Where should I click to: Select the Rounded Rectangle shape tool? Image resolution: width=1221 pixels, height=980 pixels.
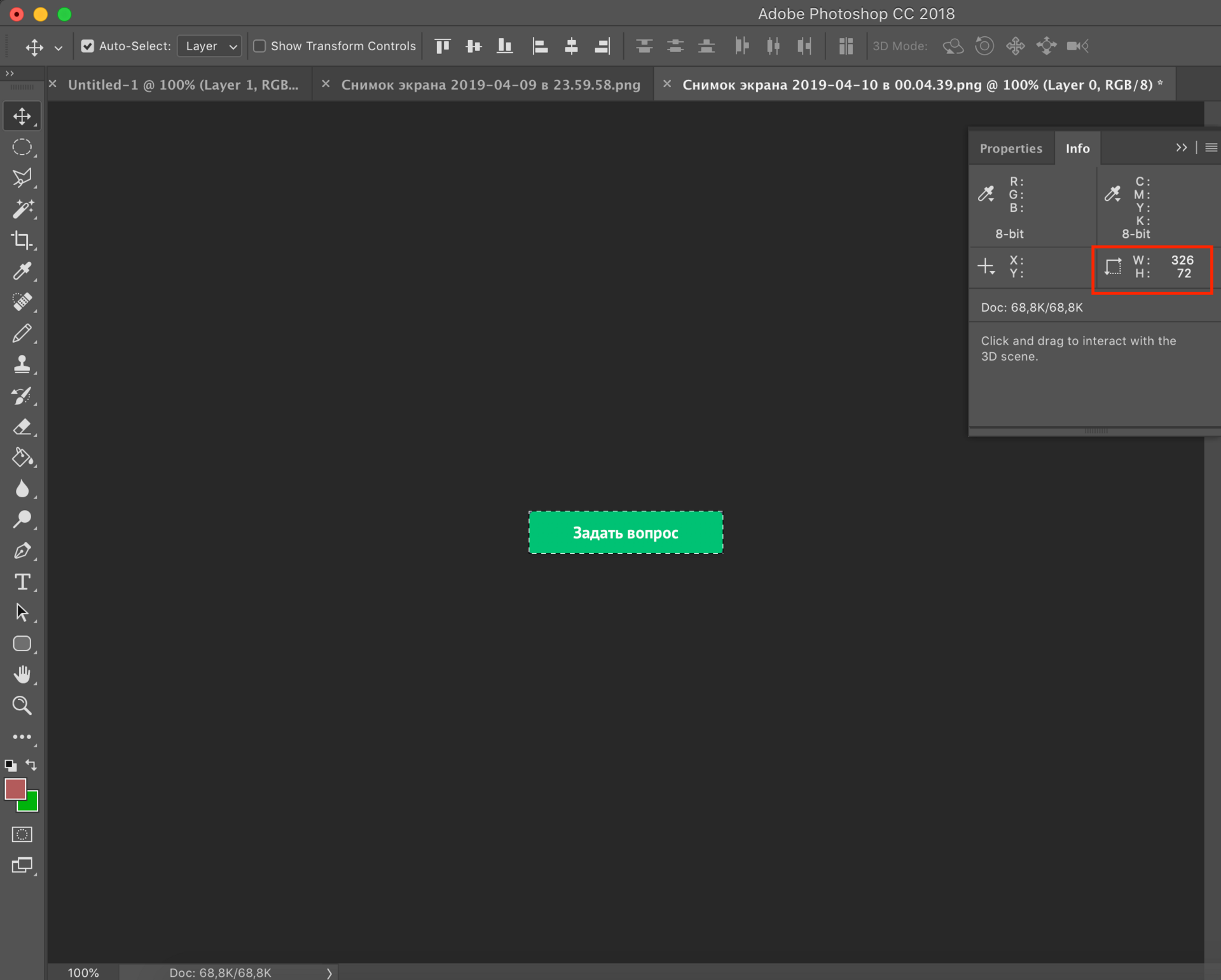pos(22,644)
